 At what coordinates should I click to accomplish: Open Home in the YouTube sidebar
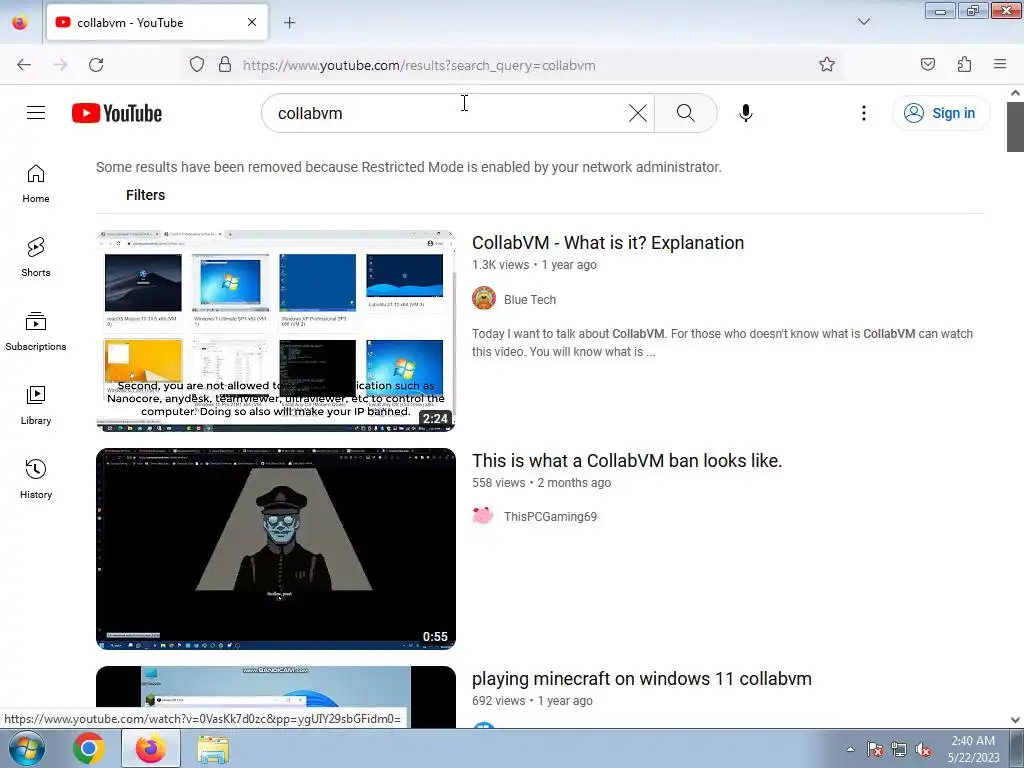click(x=36, y=184)
